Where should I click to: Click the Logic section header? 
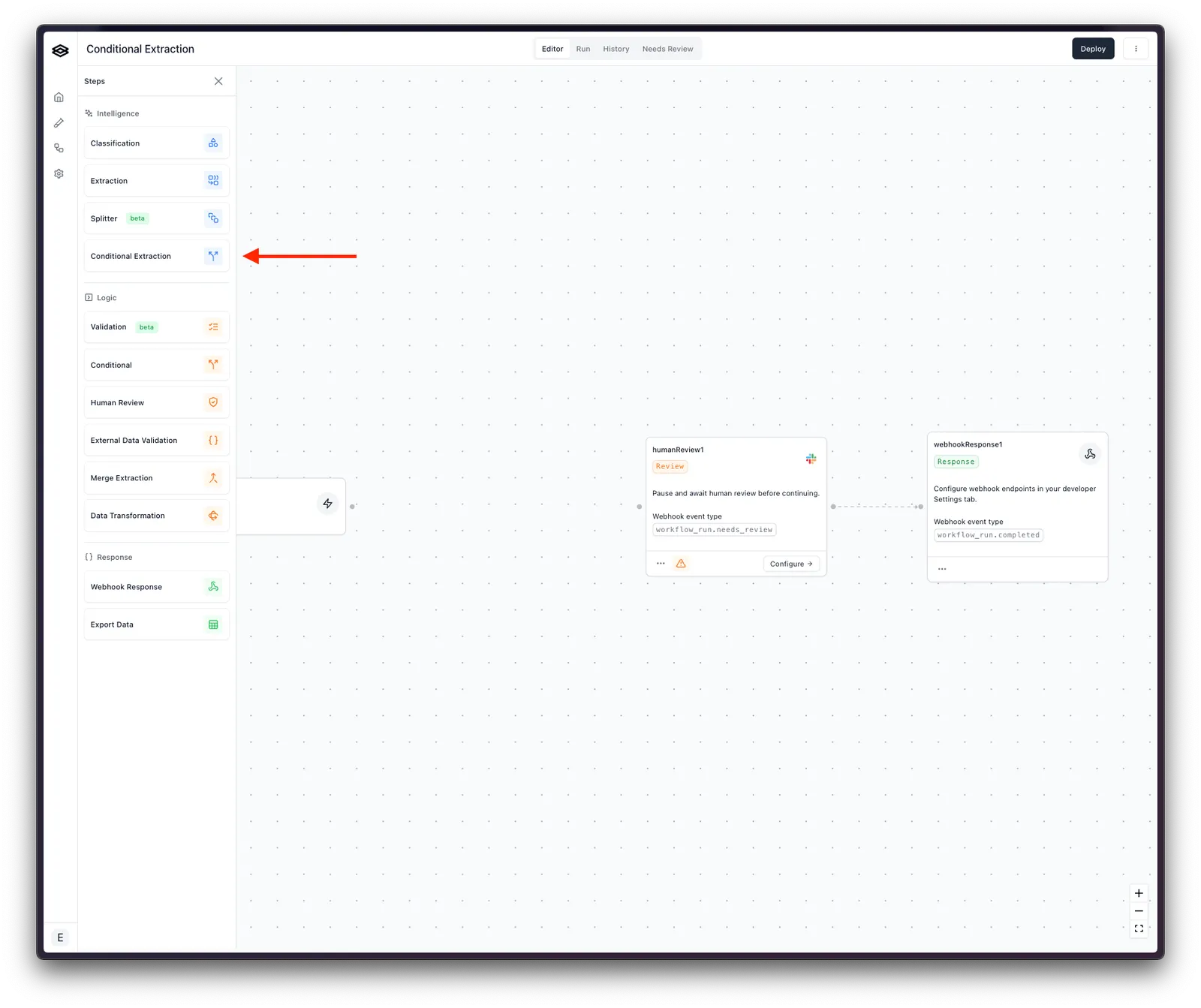(101, 298)
